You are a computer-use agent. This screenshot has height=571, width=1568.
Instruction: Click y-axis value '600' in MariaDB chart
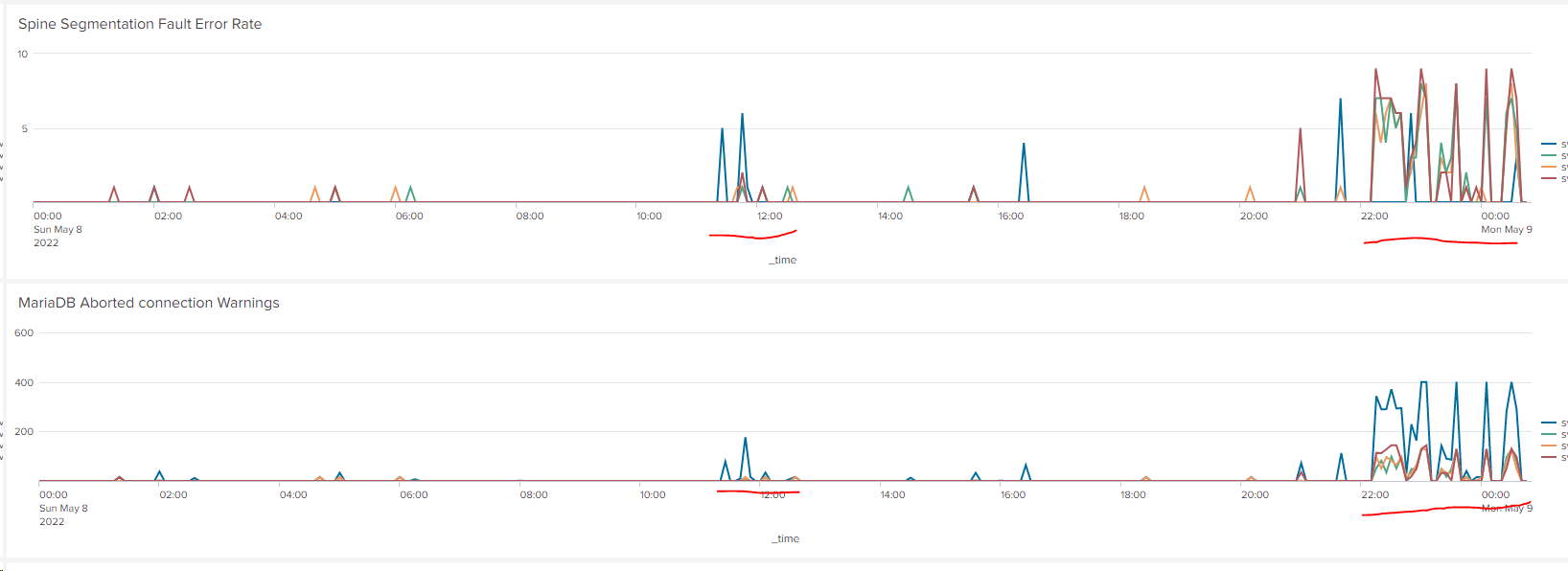24,332
